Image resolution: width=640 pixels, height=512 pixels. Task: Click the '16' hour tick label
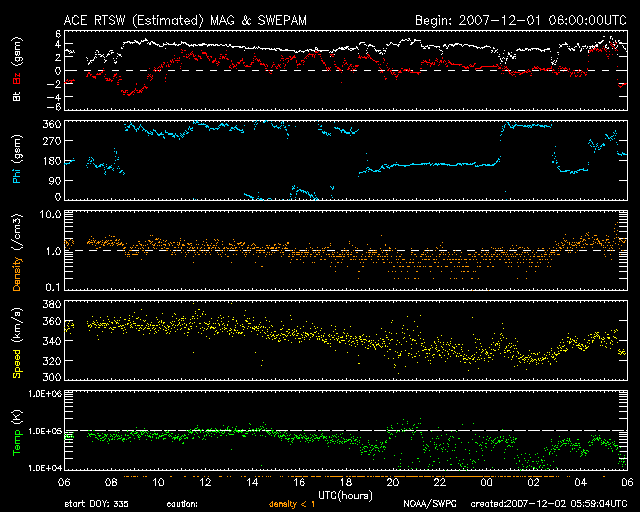point(299,482)
